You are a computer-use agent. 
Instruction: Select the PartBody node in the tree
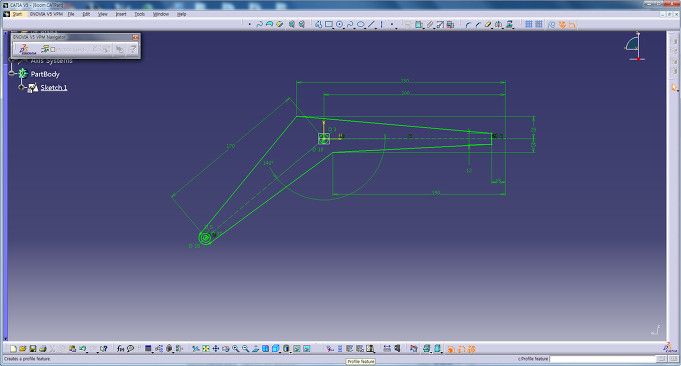45,74
